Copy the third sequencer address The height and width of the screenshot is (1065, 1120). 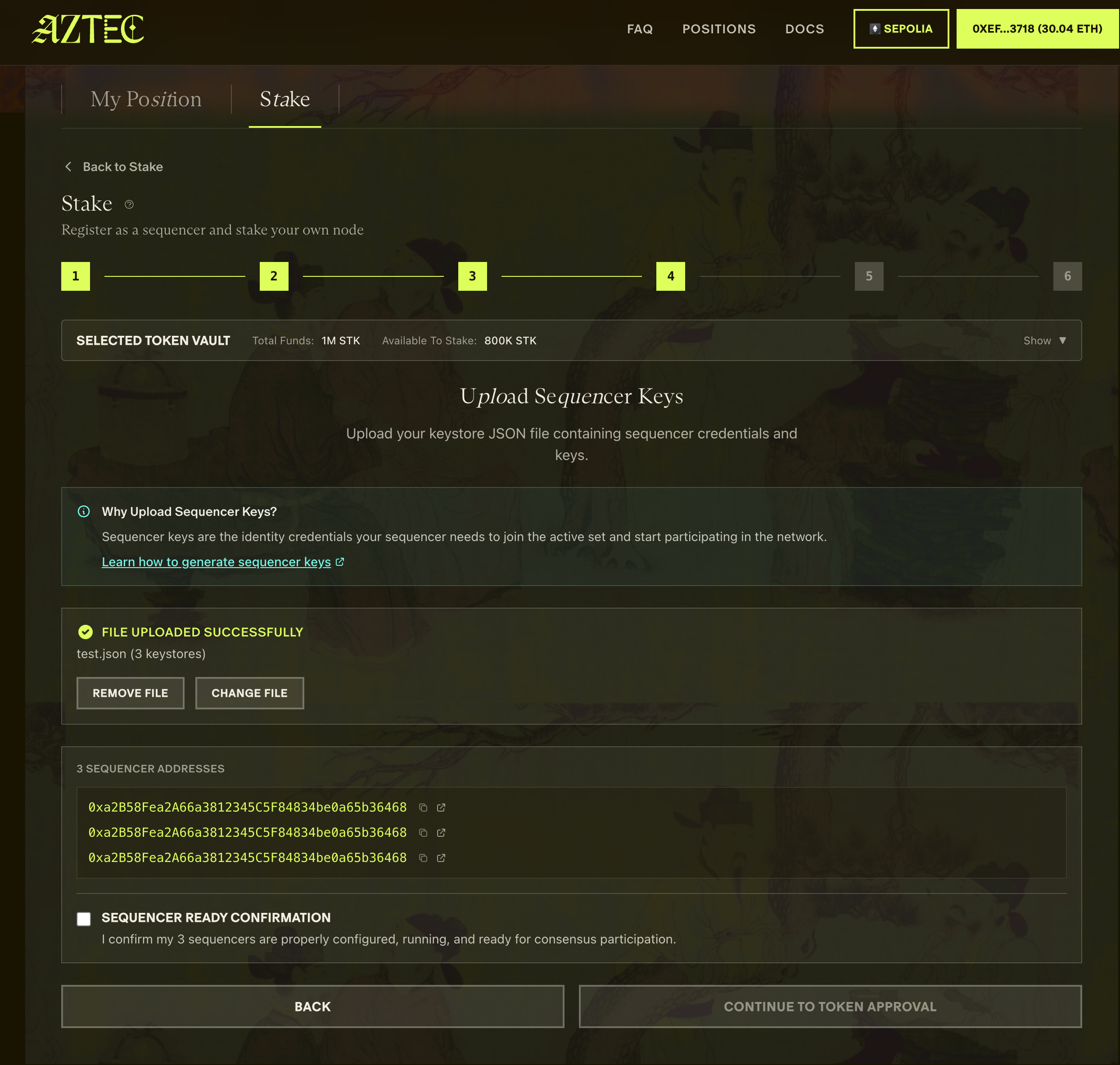423,858
